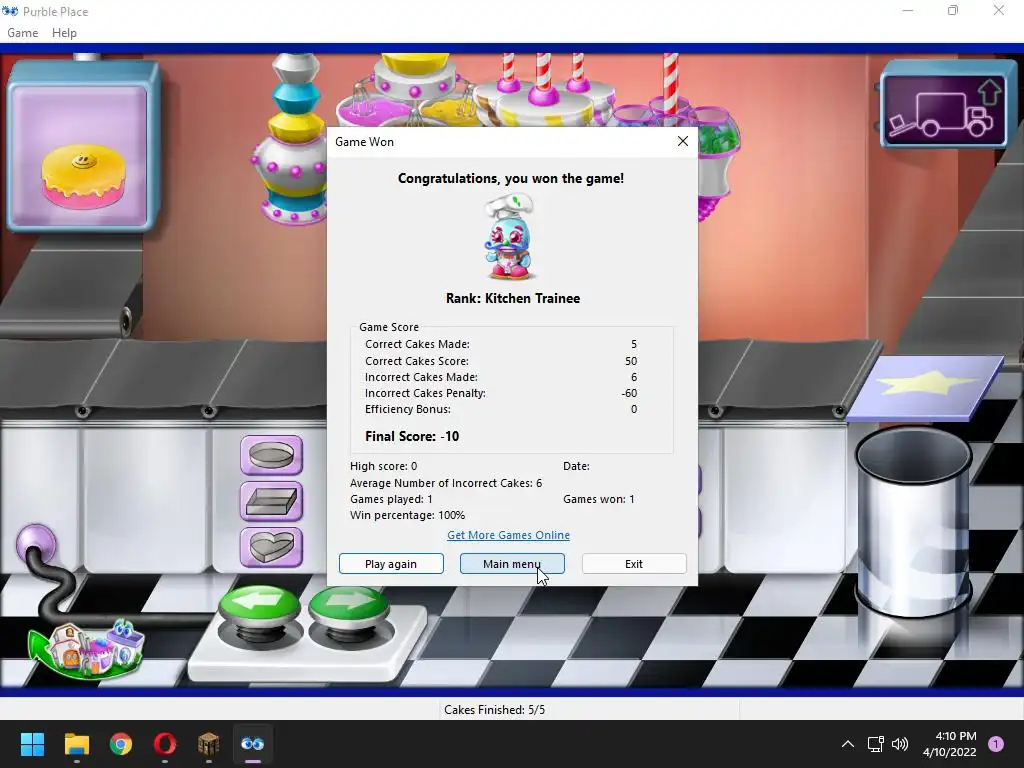Click the Purble Place village home icon
Viewport: 1024px width, 768px height.
pyautogui.click(x=86, y=649)
